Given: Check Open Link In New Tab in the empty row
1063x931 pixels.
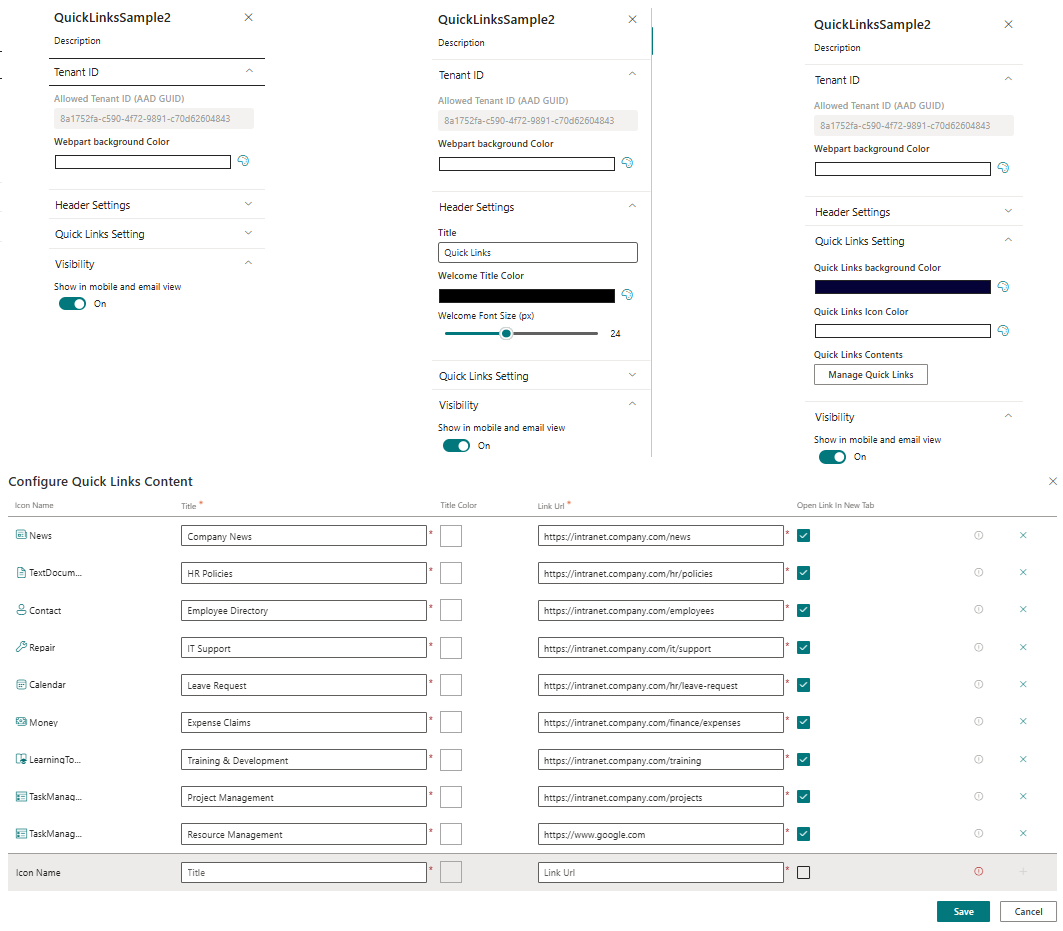Looking at the screenshot, I should pyautogui.click(x=803, y=871).
